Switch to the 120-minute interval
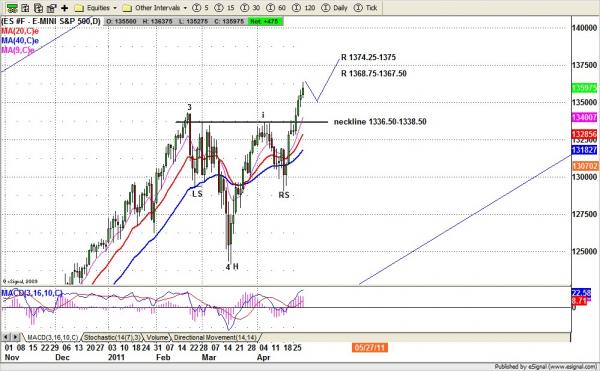The height and width of the screenshot is (371, 600). tap(304, 8)
